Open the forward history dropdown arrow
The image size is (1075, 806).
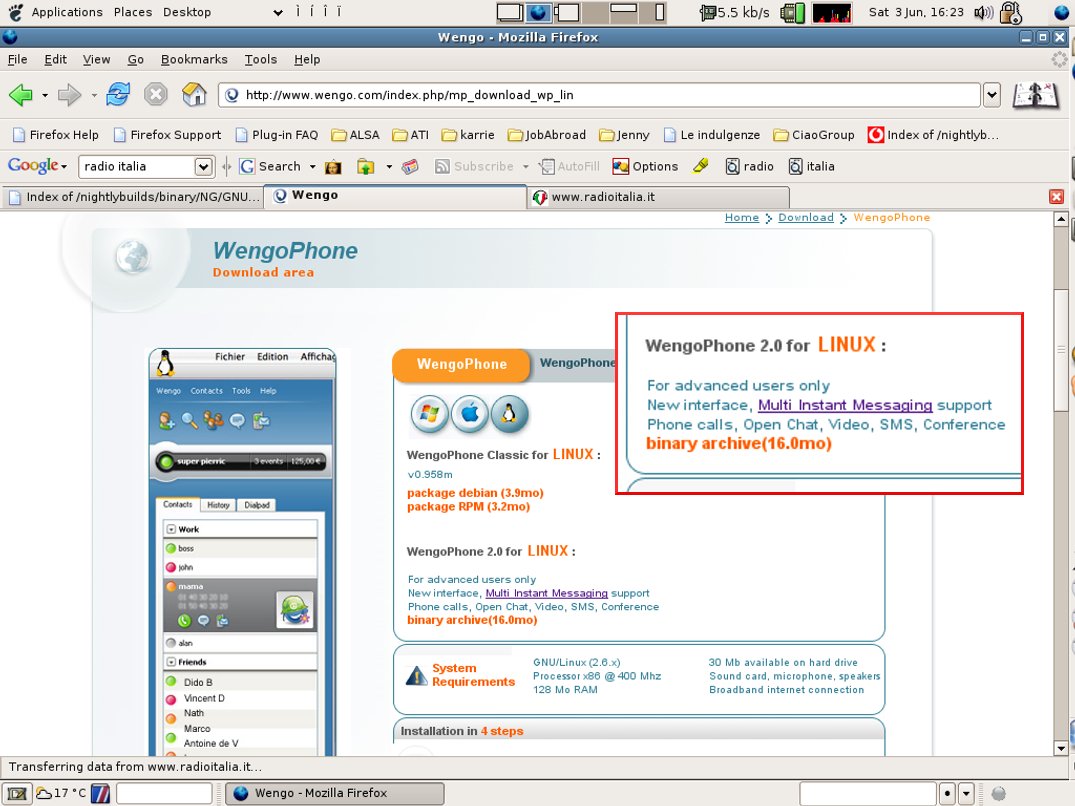[x=93, y=95]
